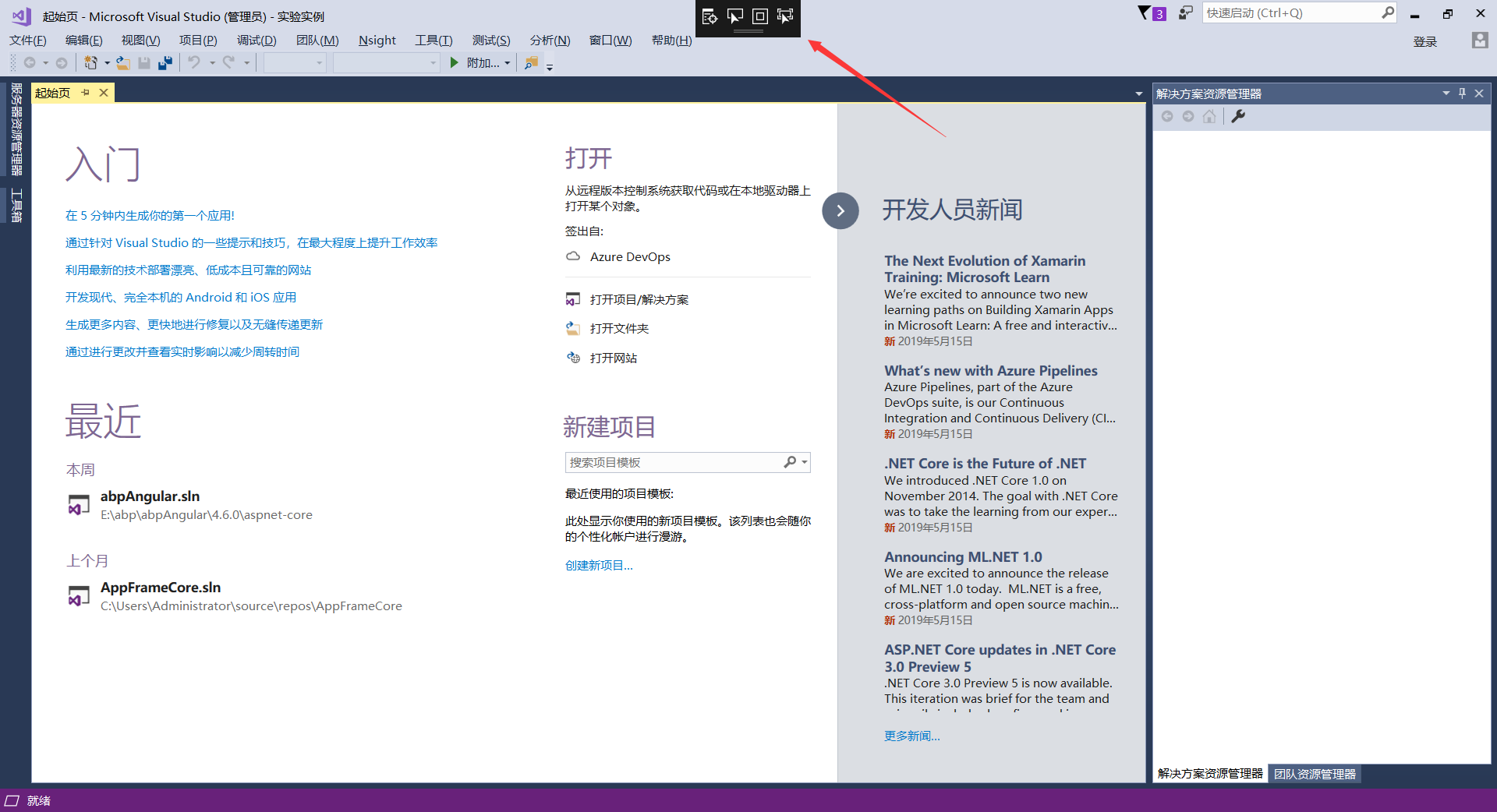Image resolution: width=1497 pixels, height=812 pixels.
Task: Open Solution Explorer window position dropdown
Action: 1446,94
